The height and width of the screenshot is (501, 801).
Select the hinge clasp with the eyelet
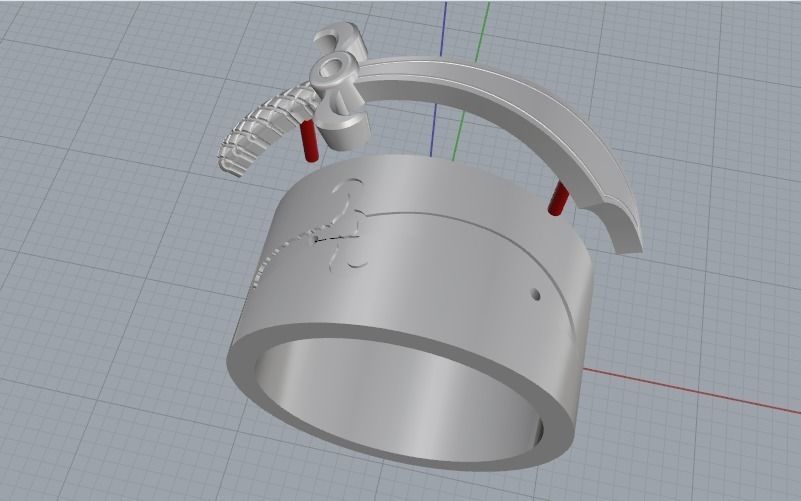340,87
